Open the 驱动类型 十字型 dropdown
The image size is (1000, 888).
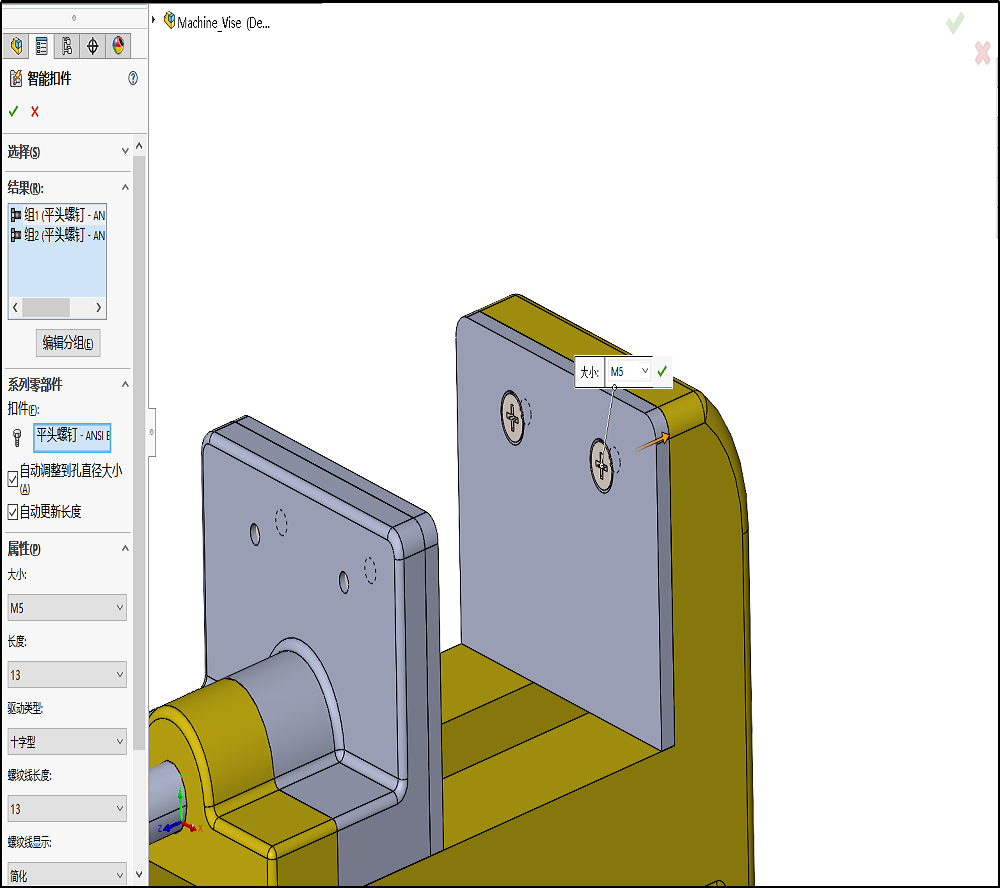pos(67,742)
